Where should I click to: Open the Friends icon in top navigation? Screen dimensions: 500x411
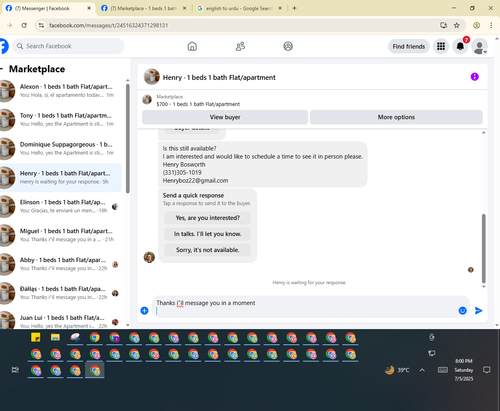coord(240,46)
